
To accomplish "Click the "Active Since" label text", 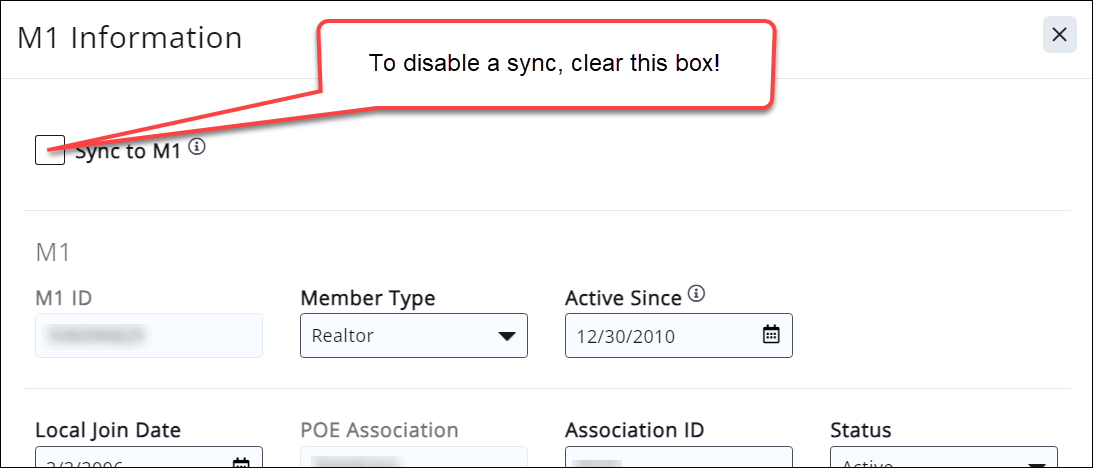I will tap(623, 298).
